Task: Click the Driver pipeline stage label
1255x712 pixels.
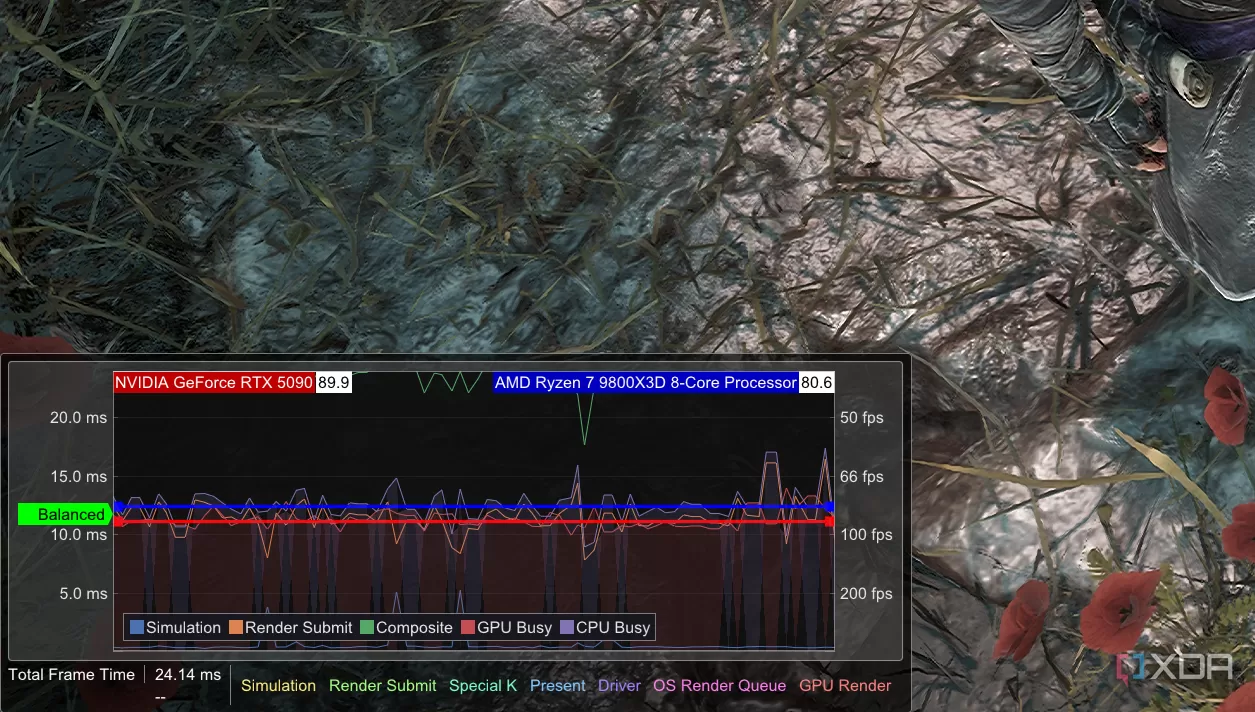Action: [x=619, y=685]
